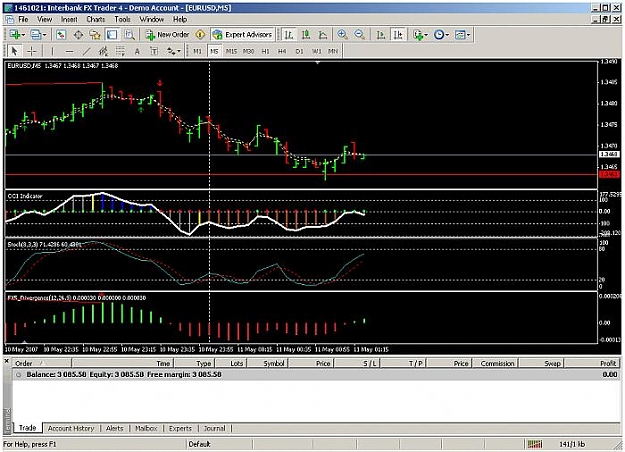The image size is (625, 452).
Task: Open the Tools menu
Action: point(122,19)
